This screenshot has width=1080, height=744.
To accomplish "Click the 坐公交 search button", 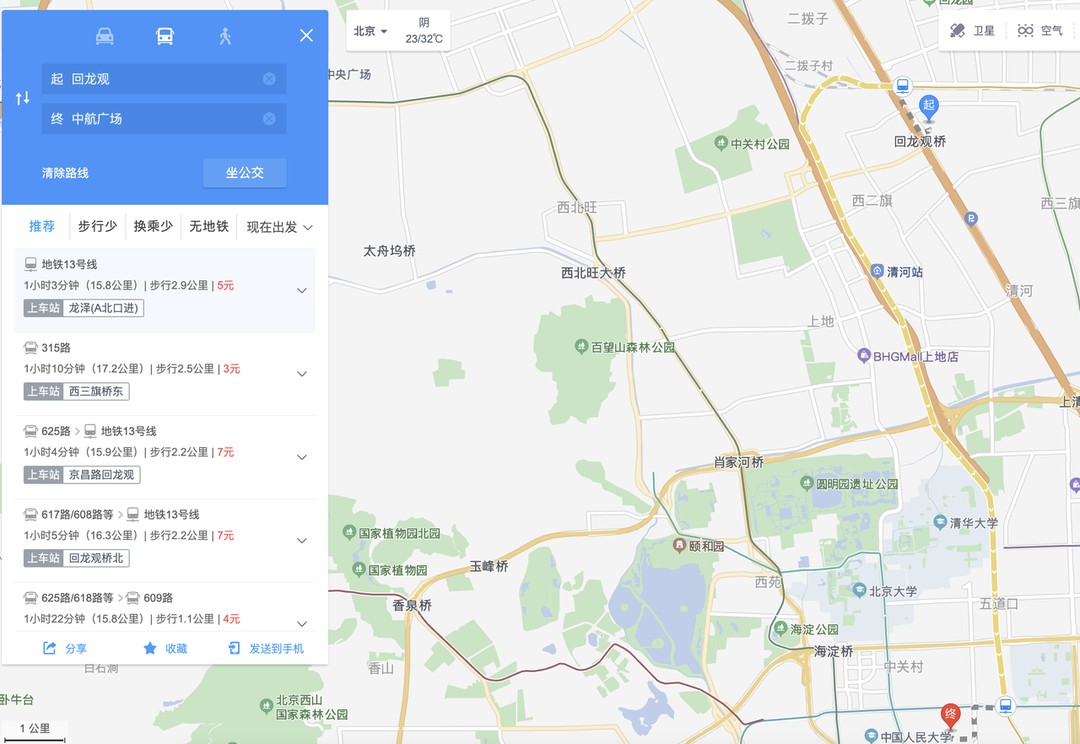I will point(245,173).
